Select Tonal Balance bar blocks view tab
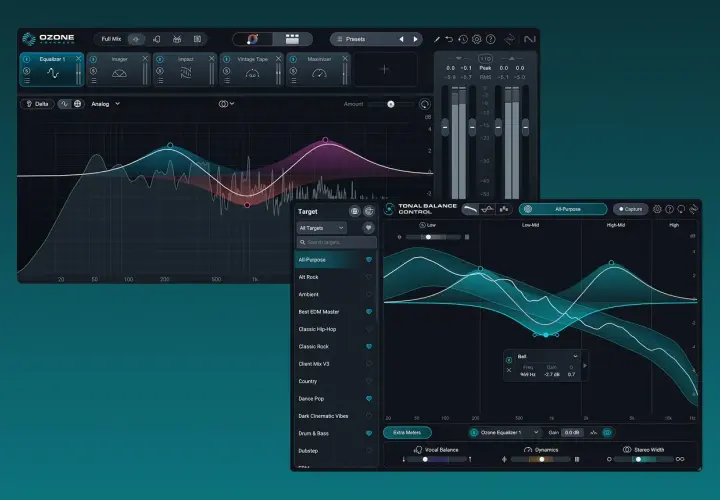This screenshot has height=500, width=720. tap(504, 209)
